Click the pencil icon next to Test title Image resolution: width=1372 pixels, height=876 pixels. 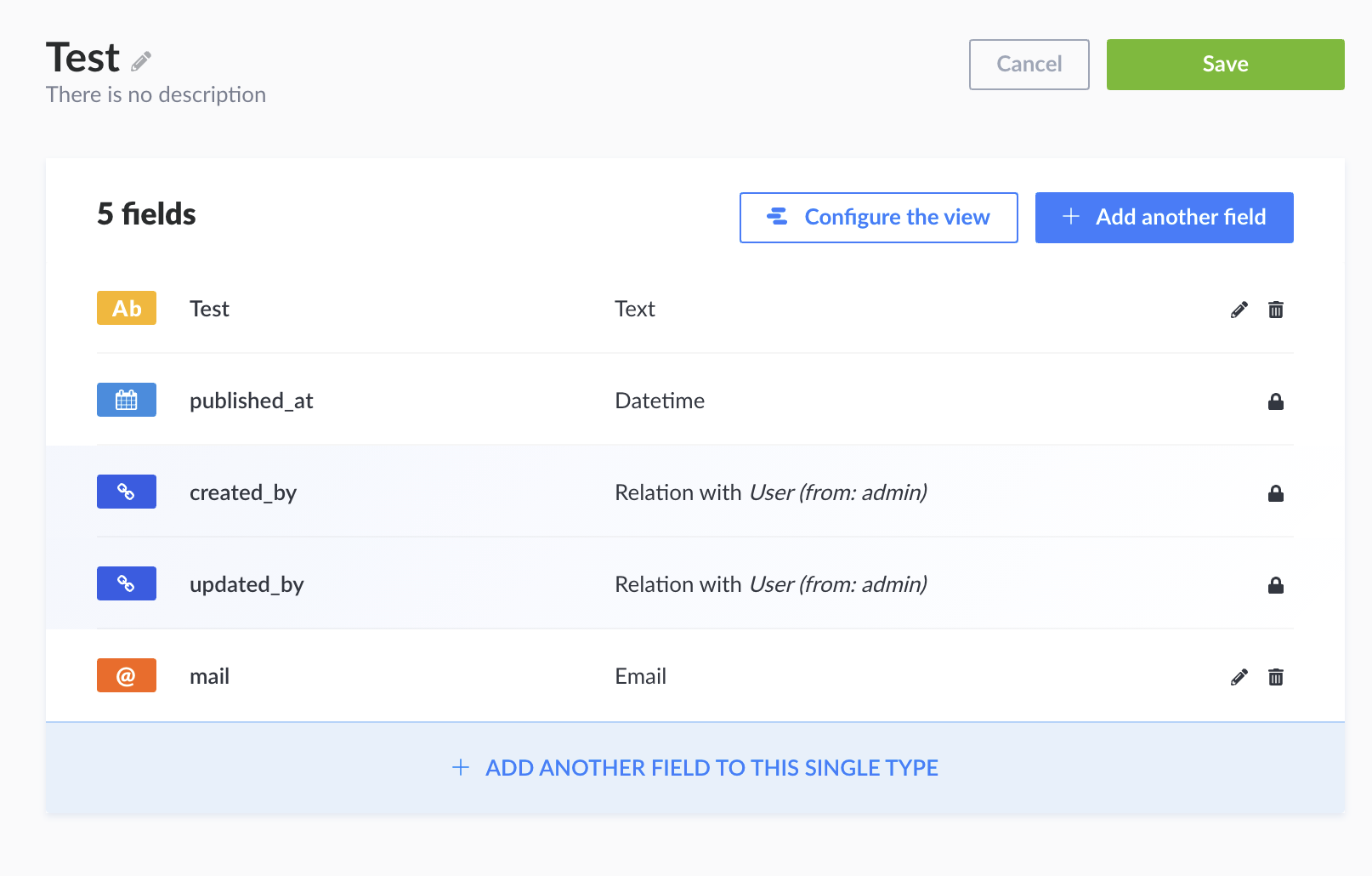pos(141,61)
